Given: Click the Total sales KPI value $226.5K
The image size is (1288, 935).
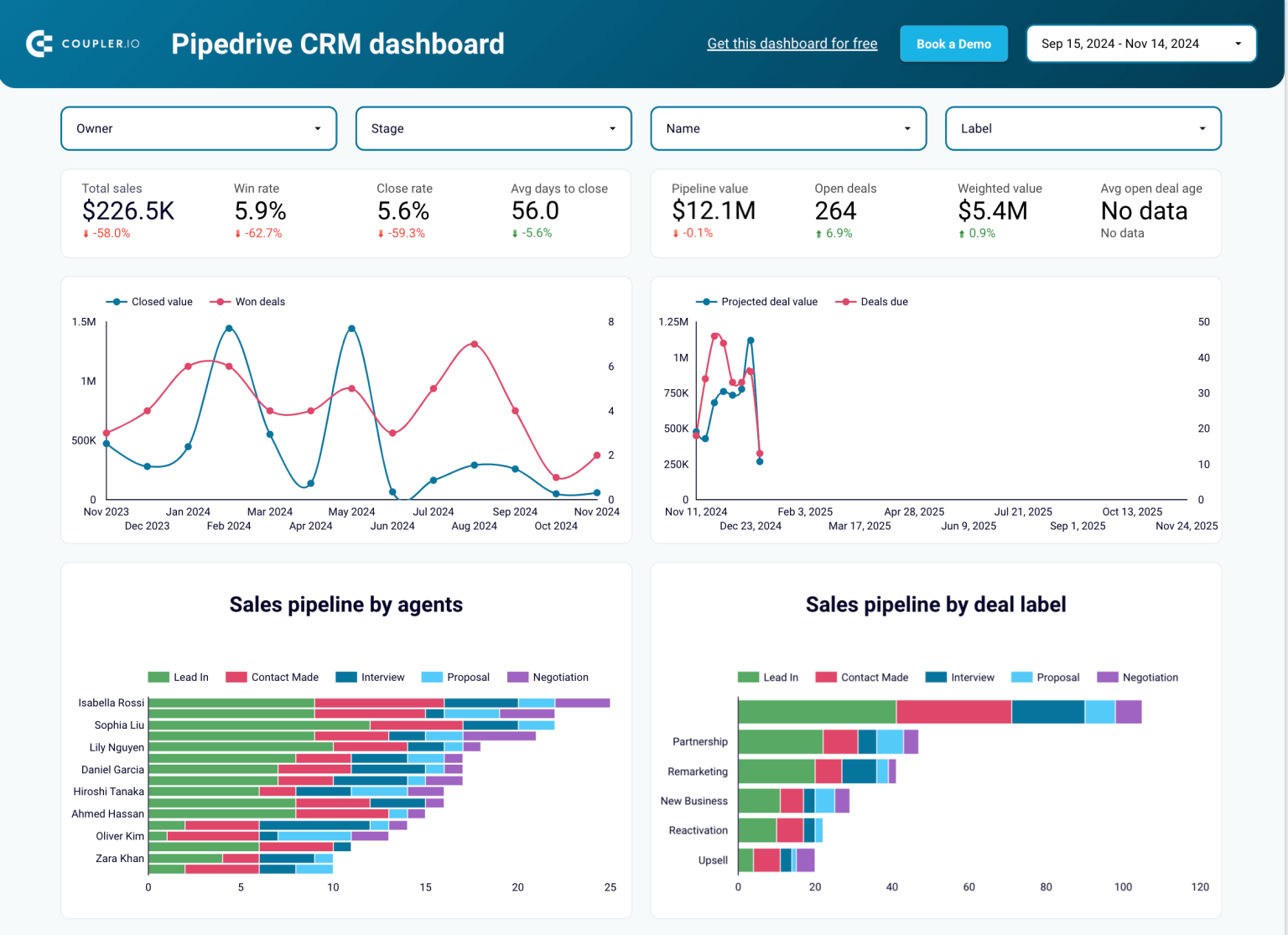Looking at the screenshot, I should coord(127,211).
